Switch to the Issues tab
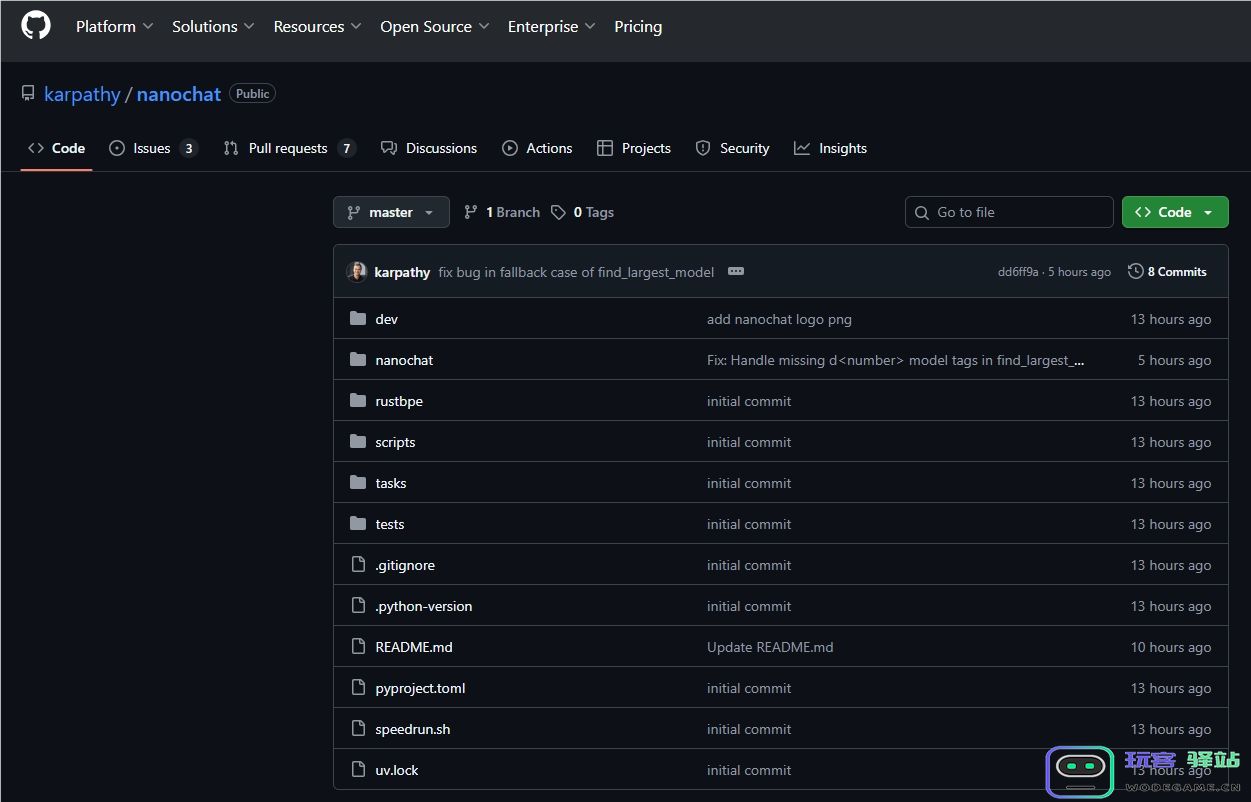The height and width of the screenshot is (802, 1251). pyautogui.click(x=153, y=148)
